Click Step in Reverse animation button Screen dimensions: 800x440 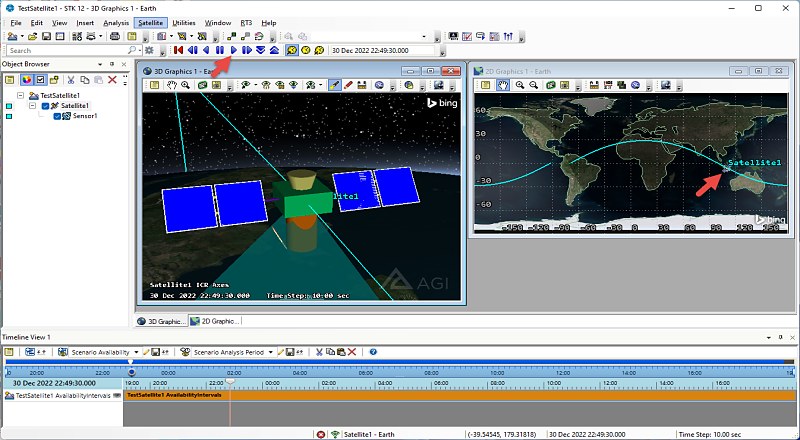[192, 50]
